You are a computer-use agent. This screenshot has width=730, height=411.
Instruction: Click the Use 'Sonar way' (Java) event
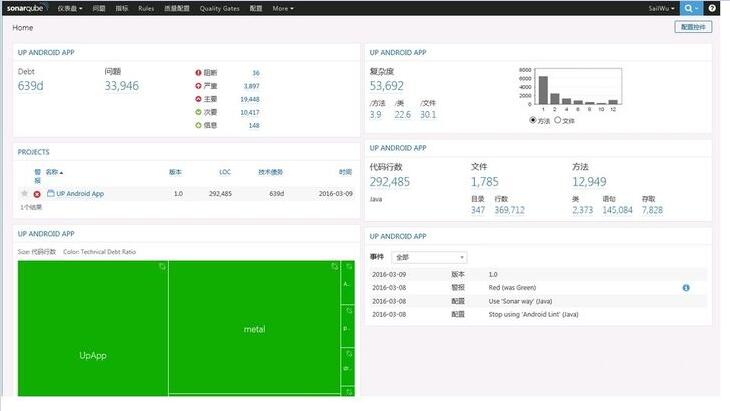tap(520, 301)
